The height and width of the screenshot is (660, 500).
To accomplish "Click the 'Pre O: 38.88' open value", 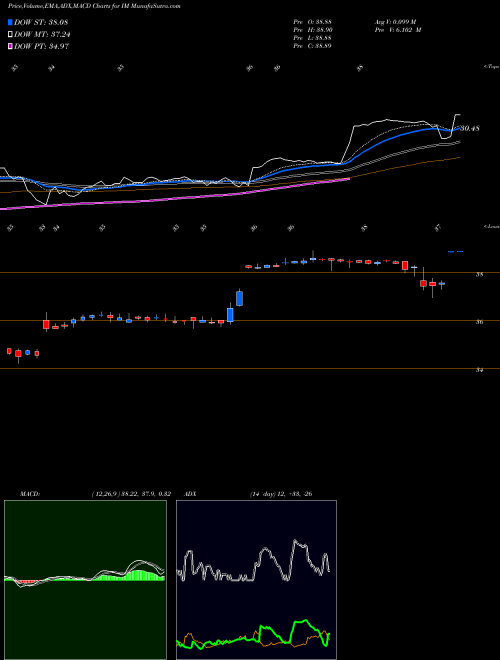I will (313, 22).
